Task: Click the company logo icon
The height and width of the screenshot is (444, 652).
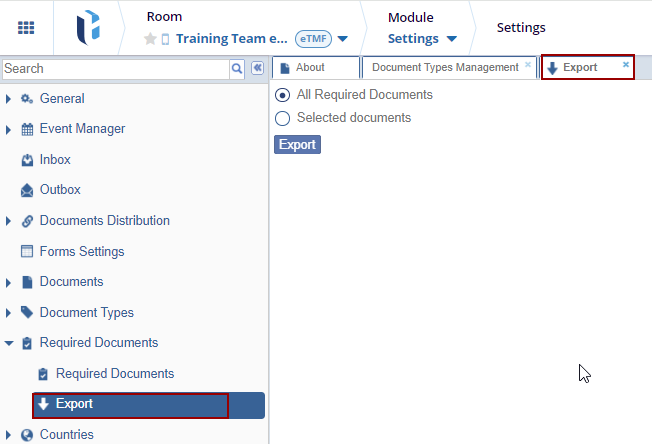Action: coord(87,28)
